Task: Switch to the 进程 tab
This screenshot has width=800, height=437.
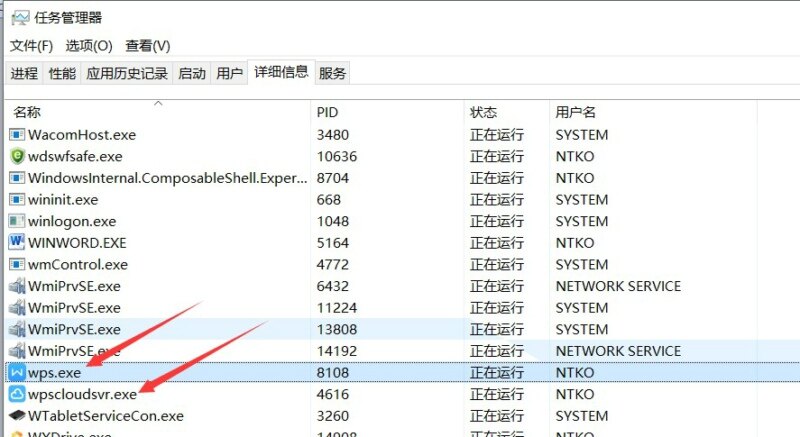Action: [x=24, y=73]
